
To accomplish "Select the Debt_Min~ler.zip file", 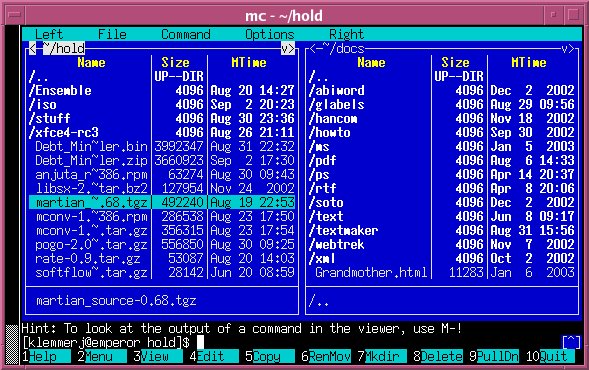I will click(x=162, y=160).
